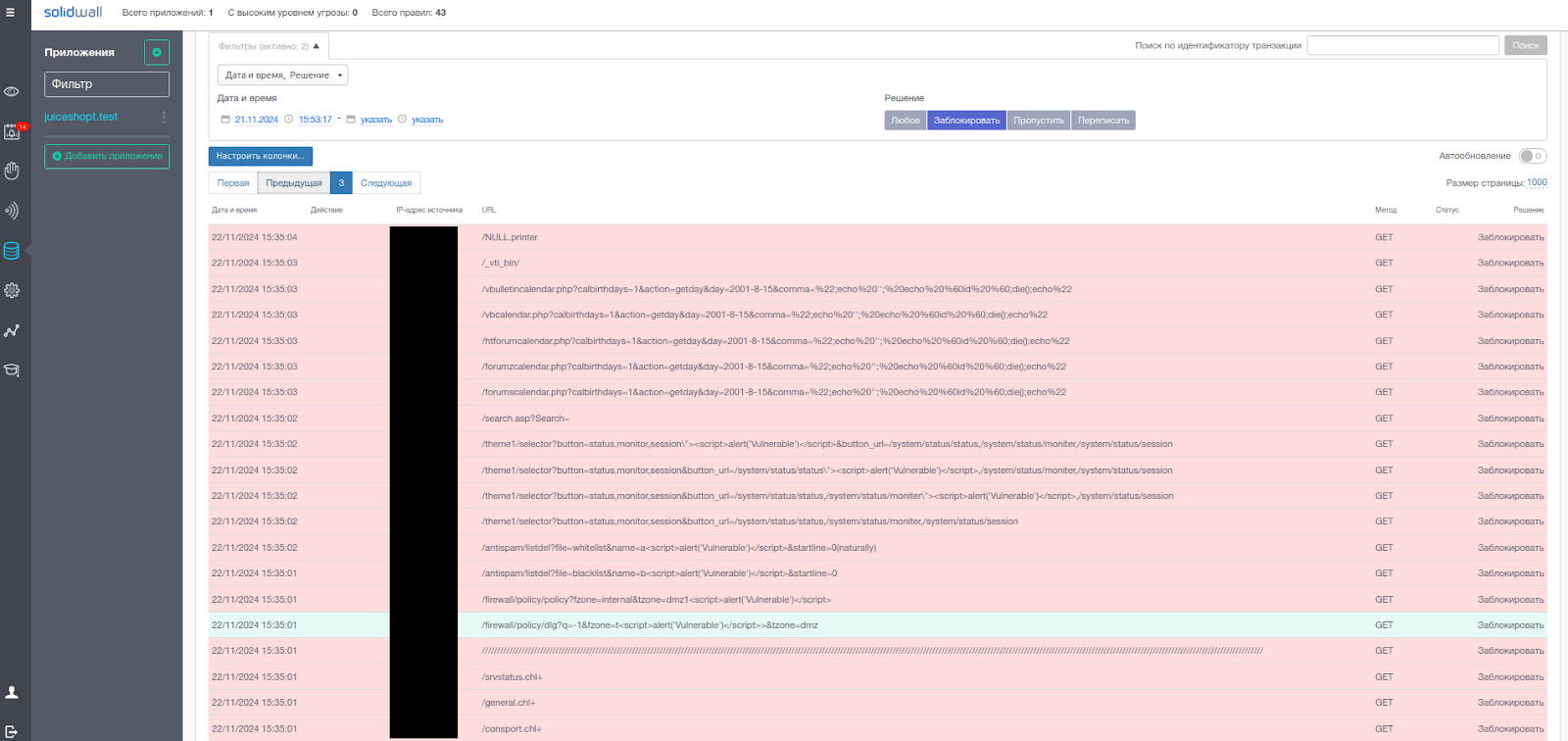
Task: Open the line-chart analytics icon in sidebar
Action: pyautogui.click(x=12, y=331)
